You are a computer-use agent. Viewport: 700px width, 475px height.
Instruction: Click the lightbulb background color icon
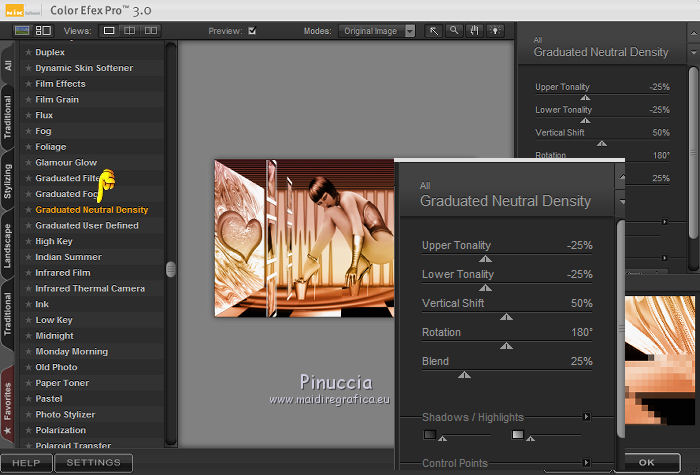pos(493,31)
